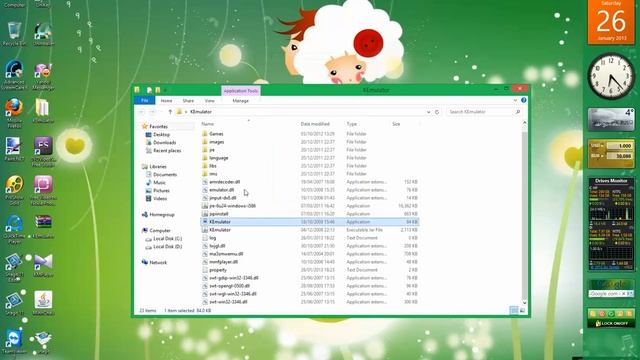Screen dimensions: 640x360
Task: Select Downloads under Favorites
Action: tap(164, 142)
